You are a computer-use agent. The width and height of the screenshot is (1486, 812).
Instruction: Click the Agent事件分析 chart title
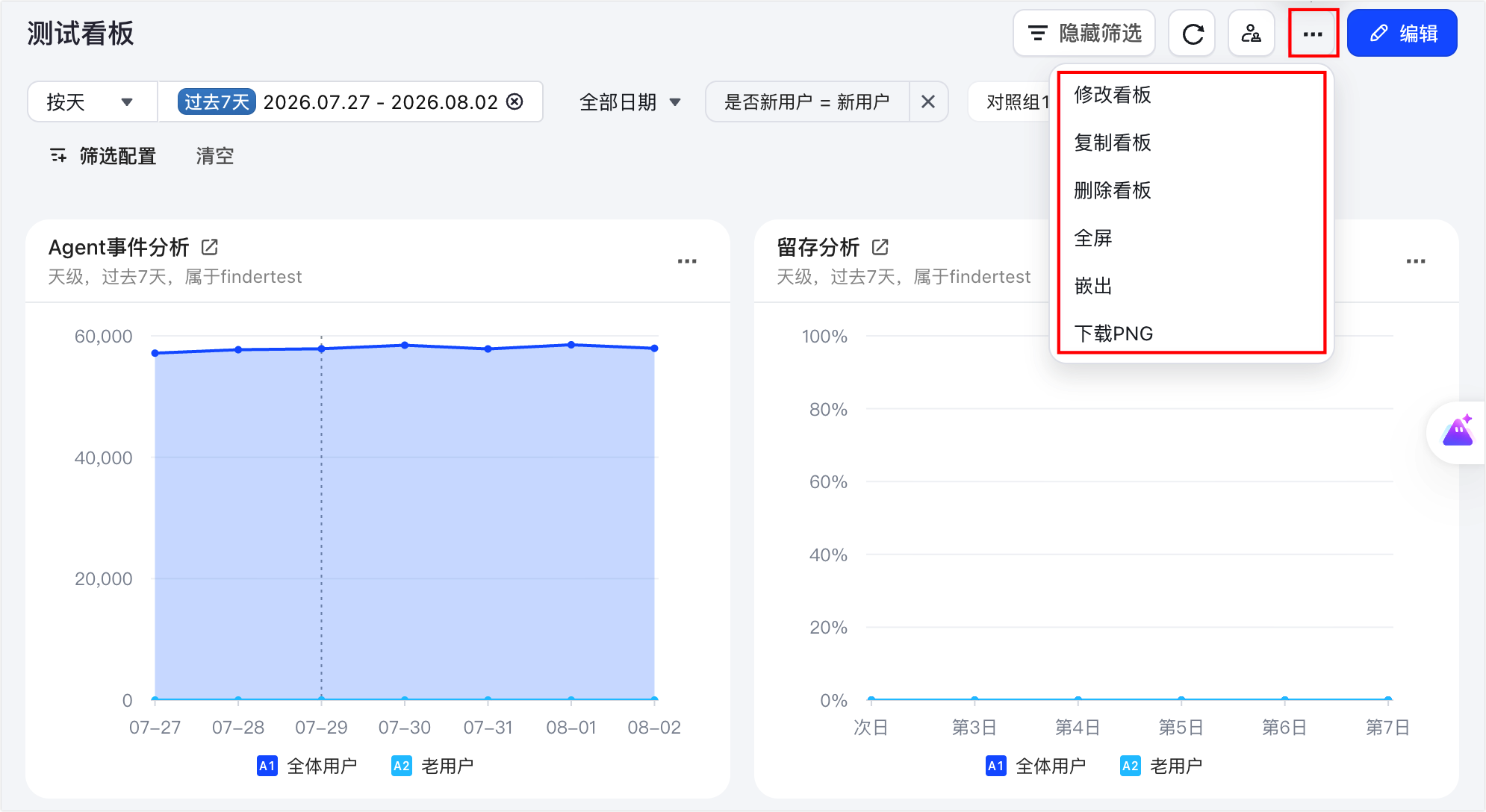click(x=119, y=247)
